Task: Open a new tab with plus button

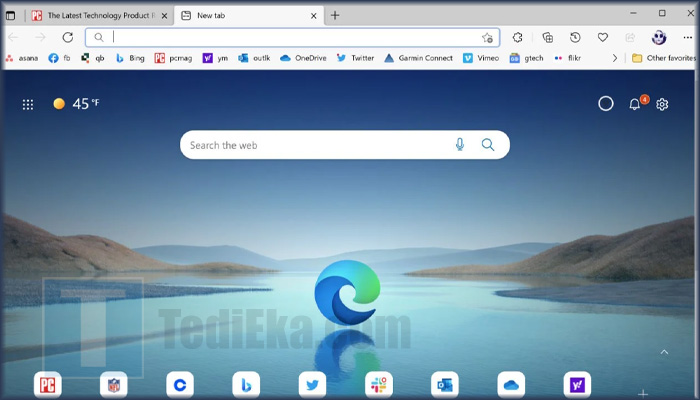Action: pos(335,16)
